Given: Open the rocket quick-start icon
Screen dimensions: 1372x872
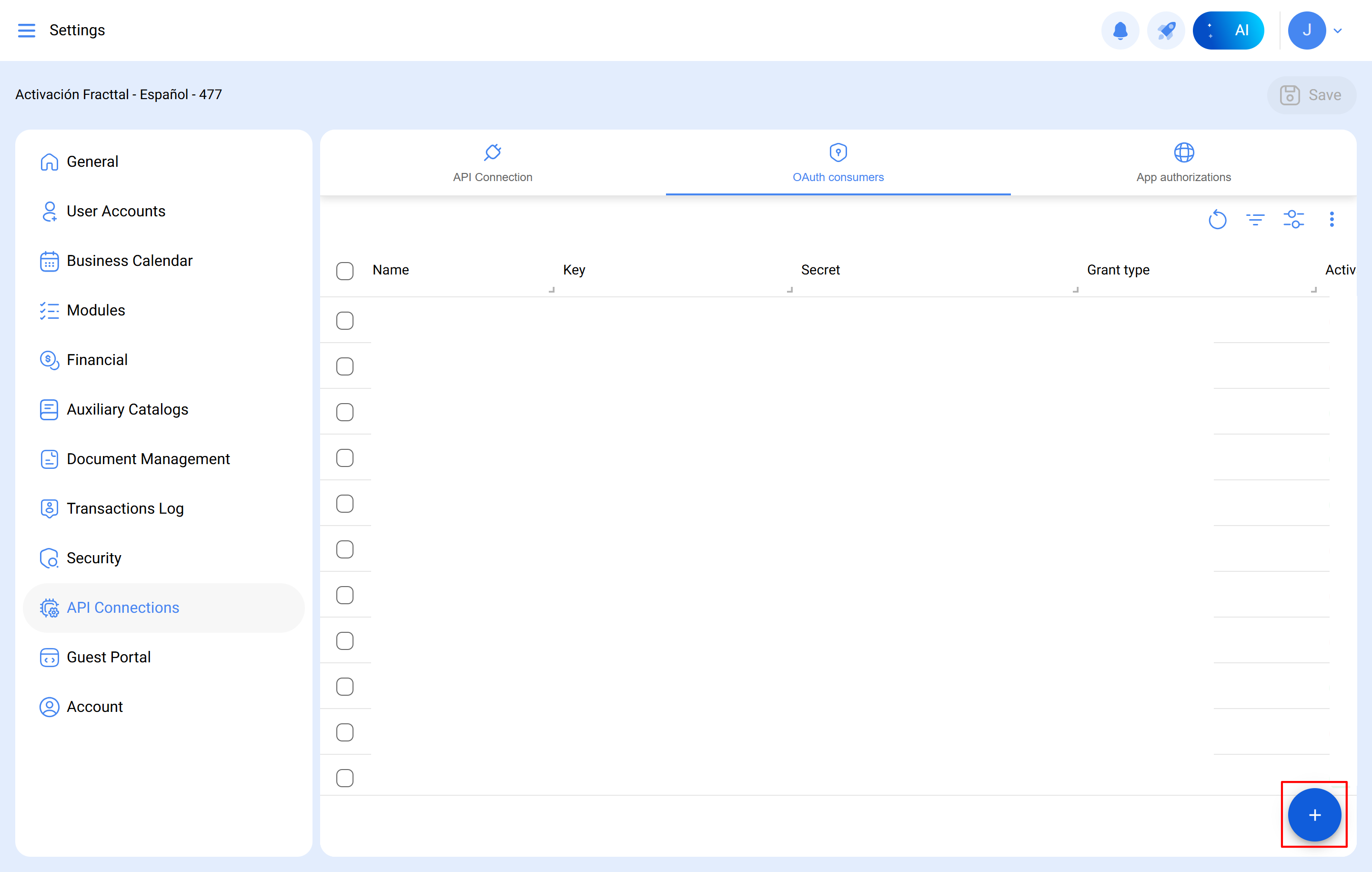Looking at the screenshot, I should click(1165, 30).
